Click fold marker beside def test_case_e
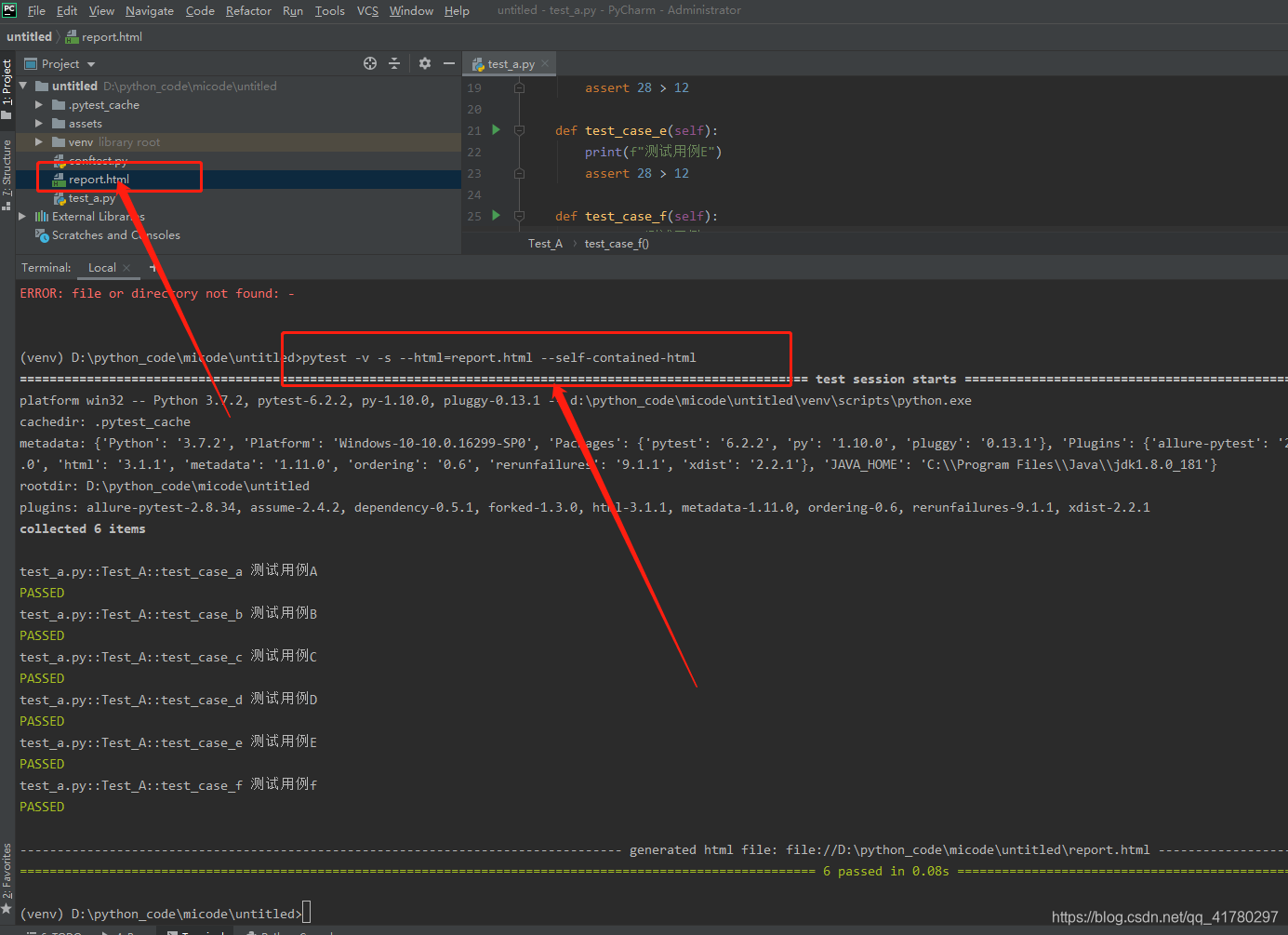Viewport: 1288px width, 935px height. [519, 130]
